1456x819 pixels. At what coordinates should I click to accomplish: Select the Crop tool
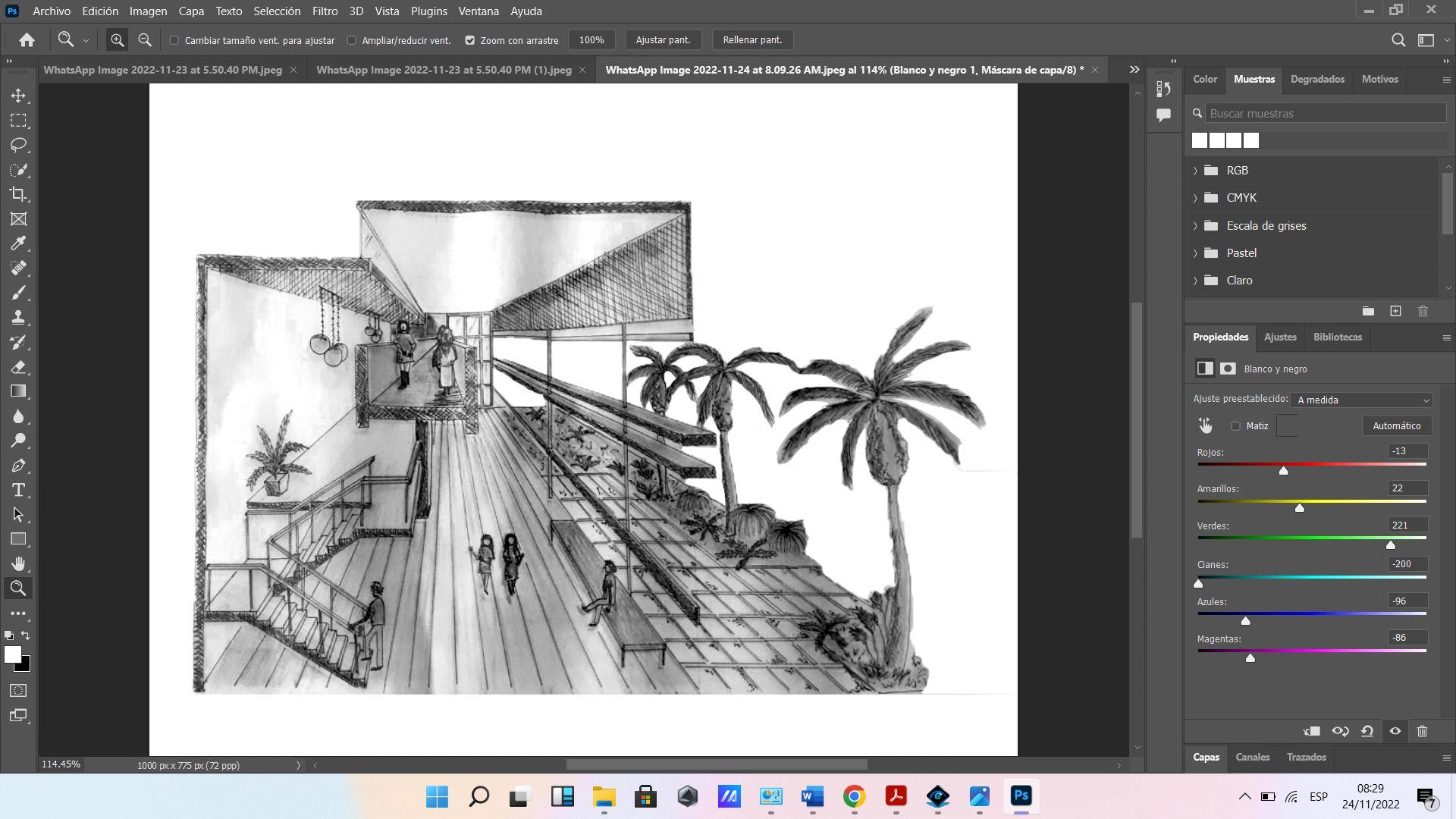pyautogui.click(x=18, y=194)
